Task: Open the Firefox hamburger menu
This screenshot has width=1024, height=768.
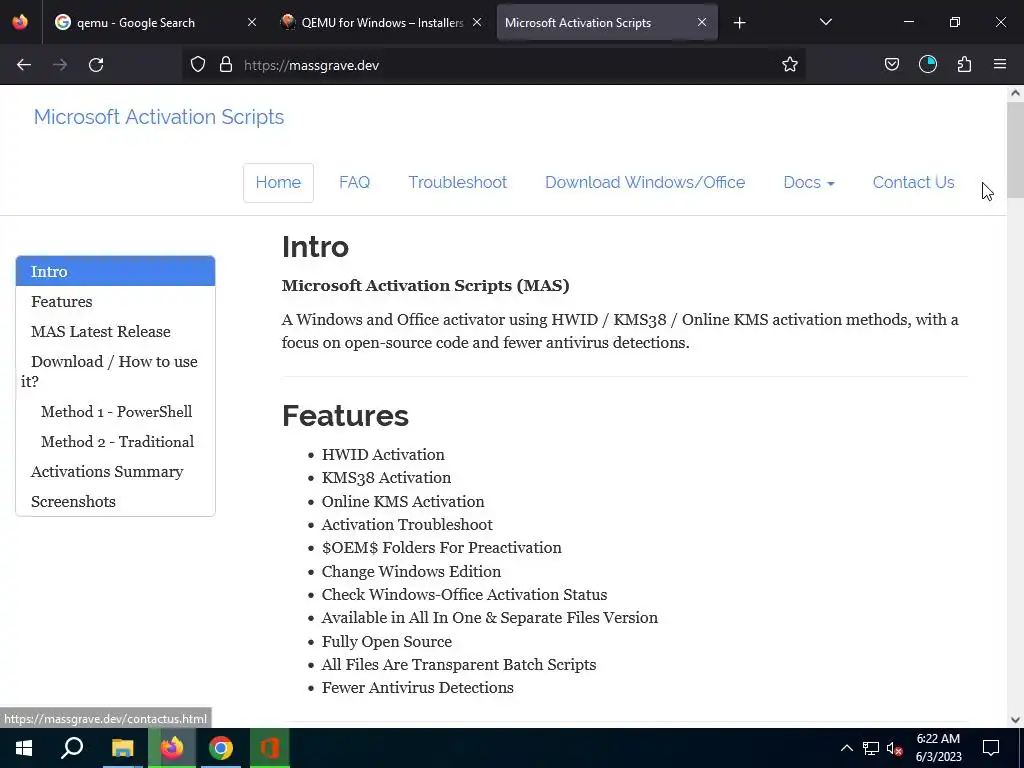Action: pos(1000,65)
